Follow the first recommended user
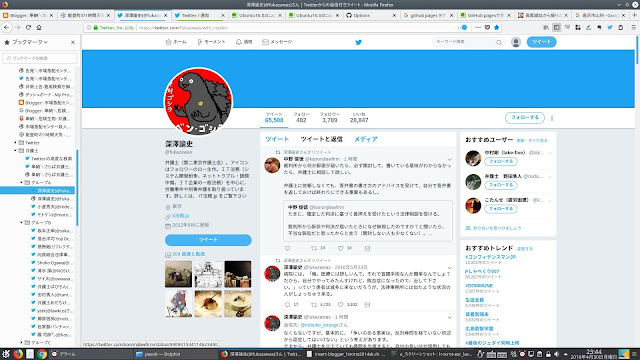The image size is (640, 360). click(x=501, y=162)
